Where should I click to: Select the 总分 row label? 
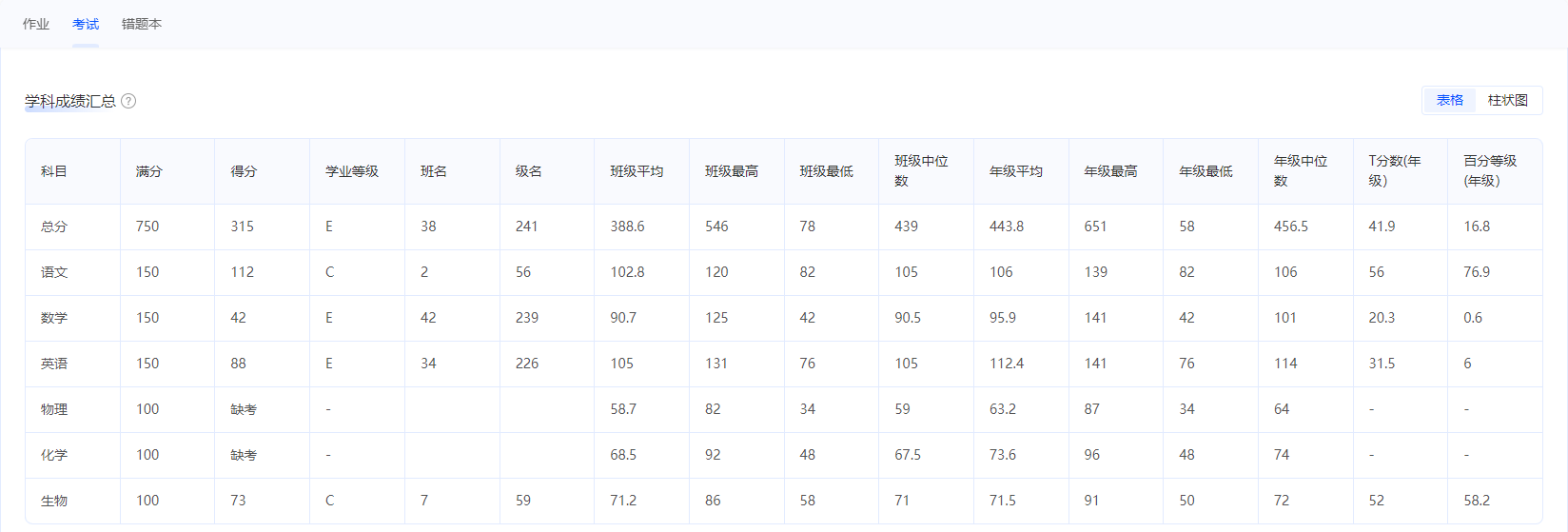click(x=54, y=227)
